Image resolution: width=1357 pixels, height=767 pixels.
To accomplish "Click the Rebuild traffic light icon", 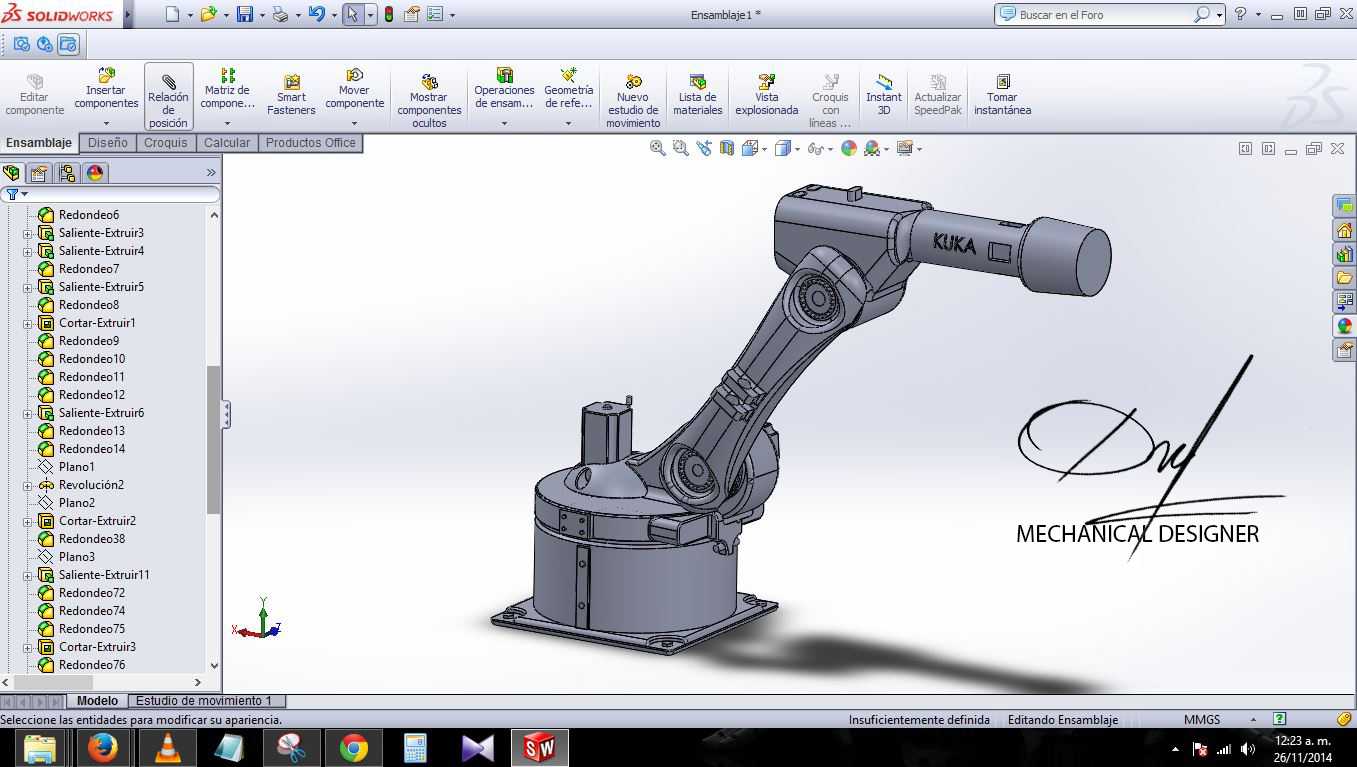I will [x=388, y=15].
